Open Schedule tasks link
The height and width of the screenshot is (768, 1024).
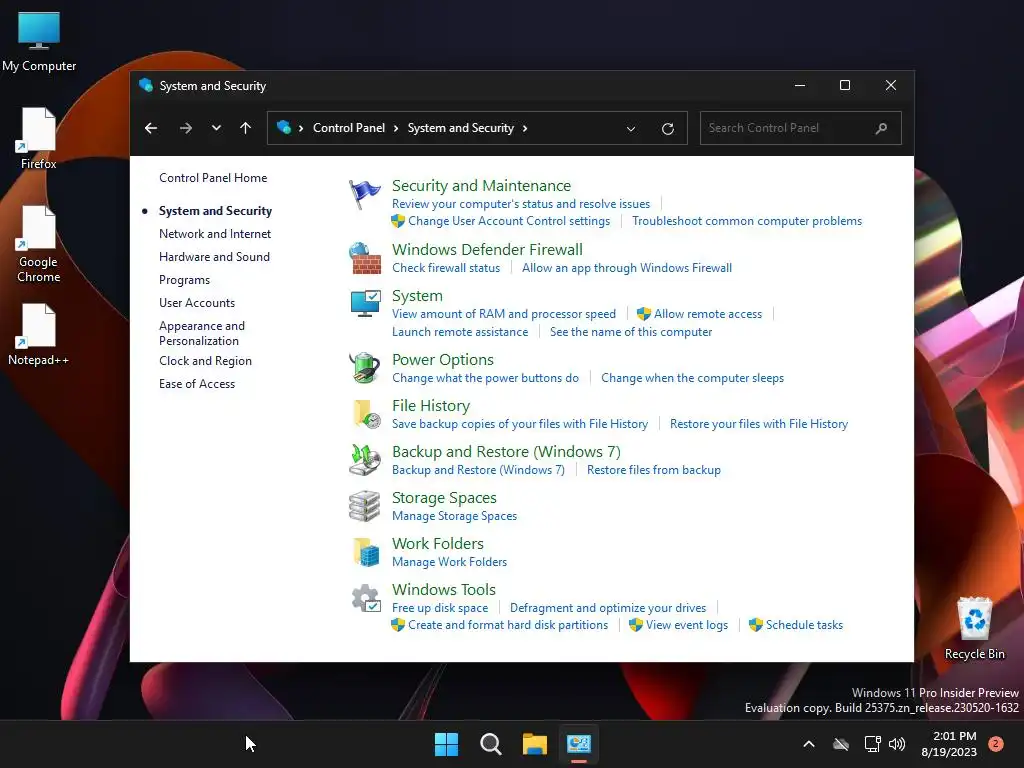pyautogui.click(x=804, y=625)
